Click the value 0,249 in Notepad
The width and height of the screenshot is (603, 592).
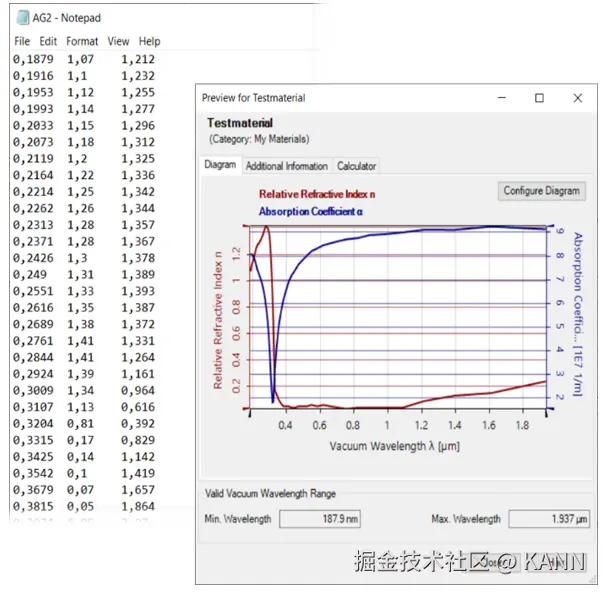(30, 274)
